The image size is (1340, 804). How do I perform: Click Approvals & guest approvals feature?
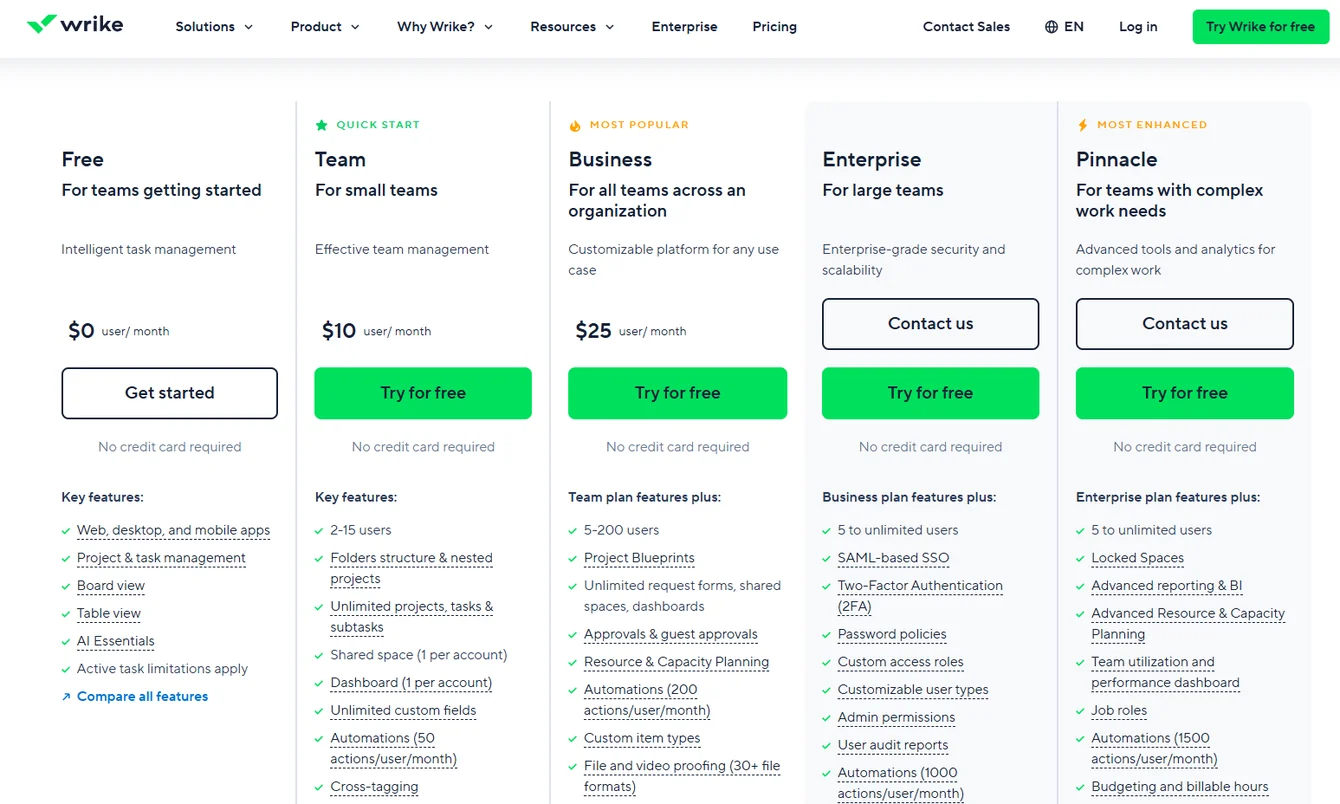point(671,635)
